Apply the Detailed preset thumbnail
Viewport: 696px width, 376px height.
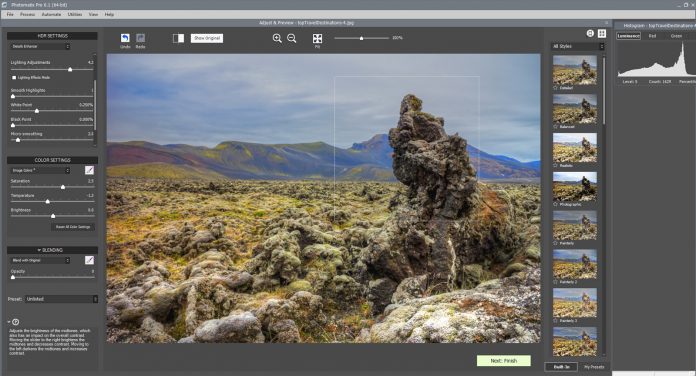point(575,70)
